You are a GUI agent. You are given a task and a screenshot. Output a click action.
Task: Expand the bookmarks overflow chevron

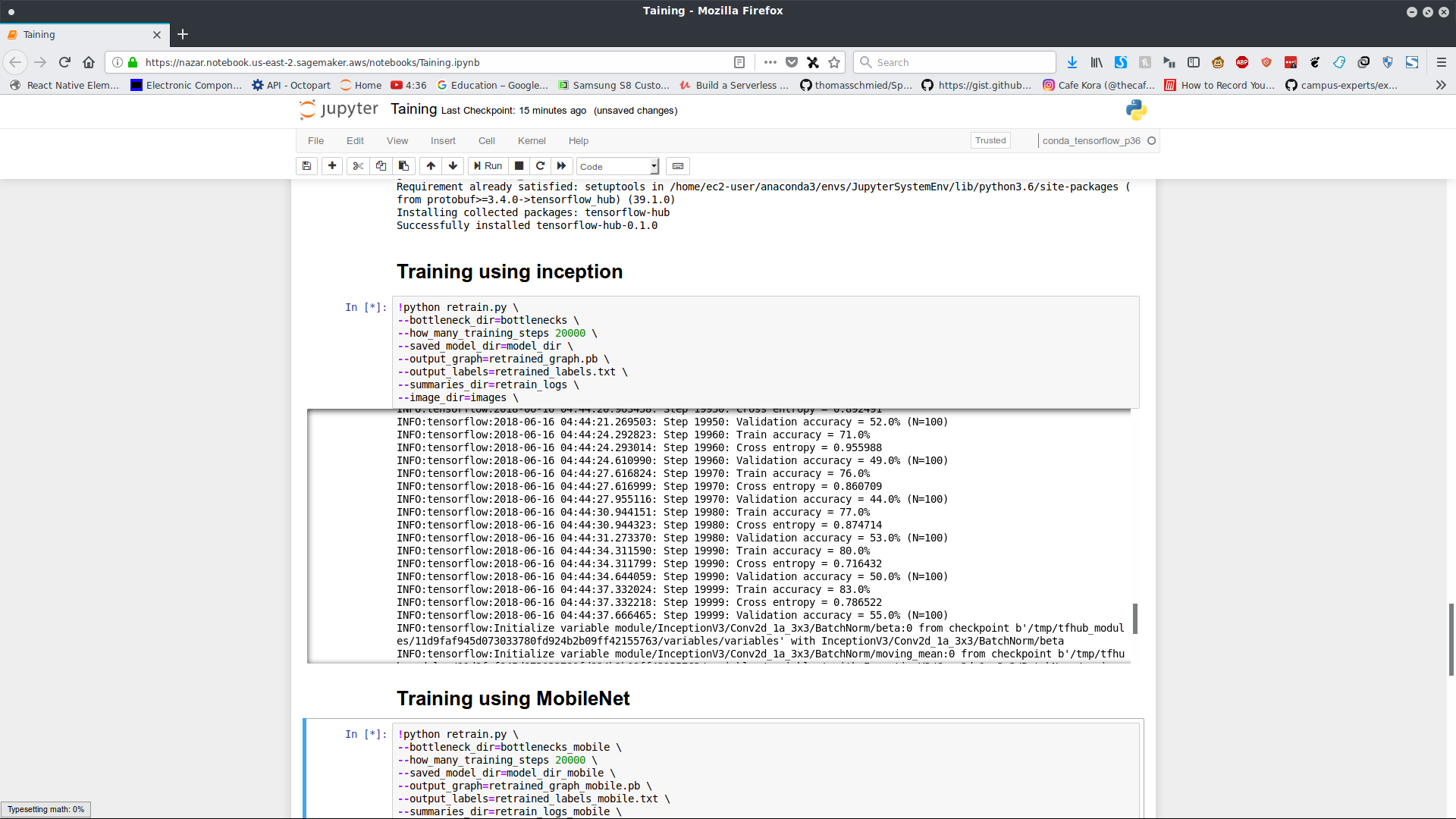click(x=1441, y=85)
